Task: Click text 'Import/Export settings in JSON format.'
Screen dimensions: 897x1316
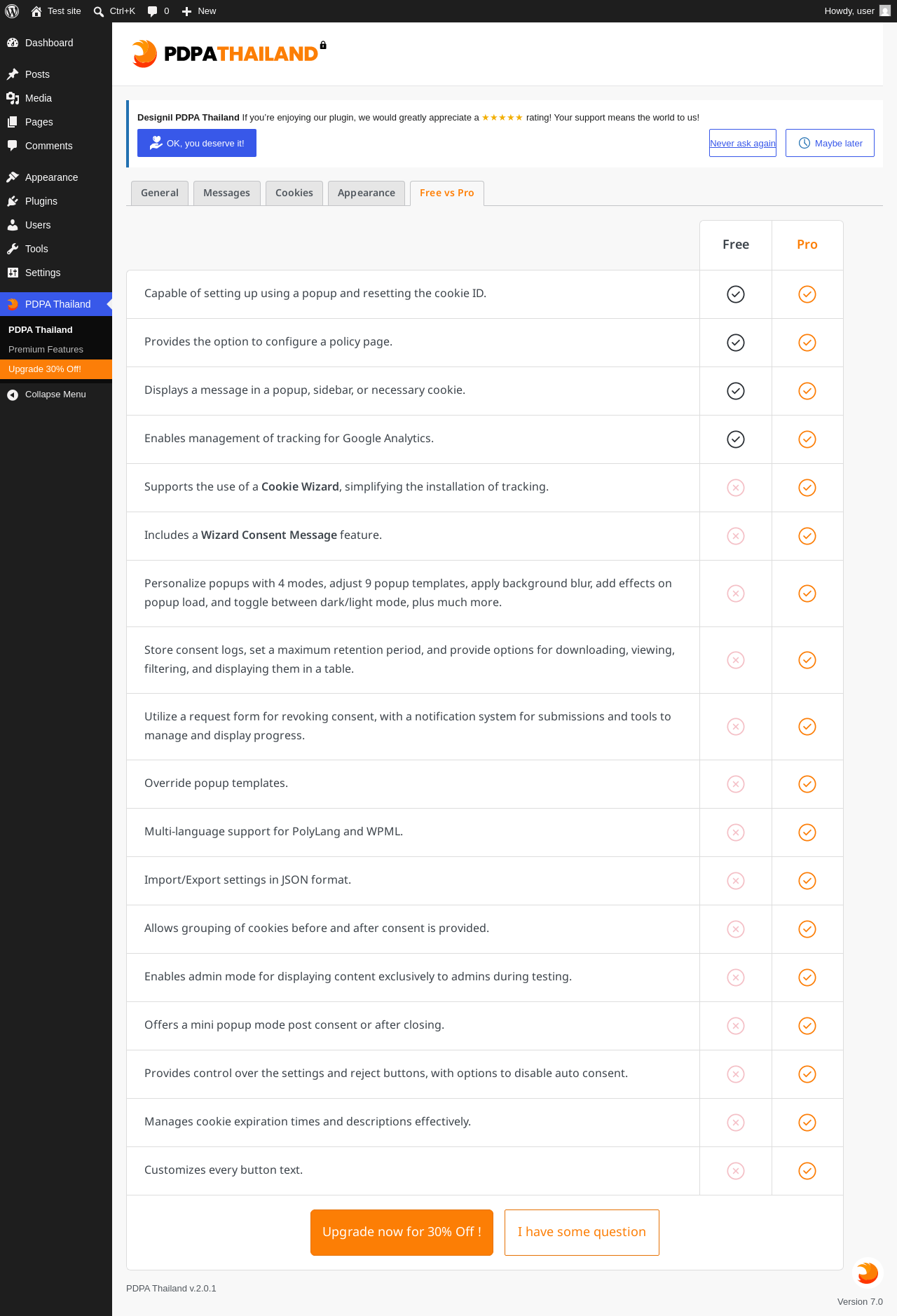Action: click(x=247, y=880)
